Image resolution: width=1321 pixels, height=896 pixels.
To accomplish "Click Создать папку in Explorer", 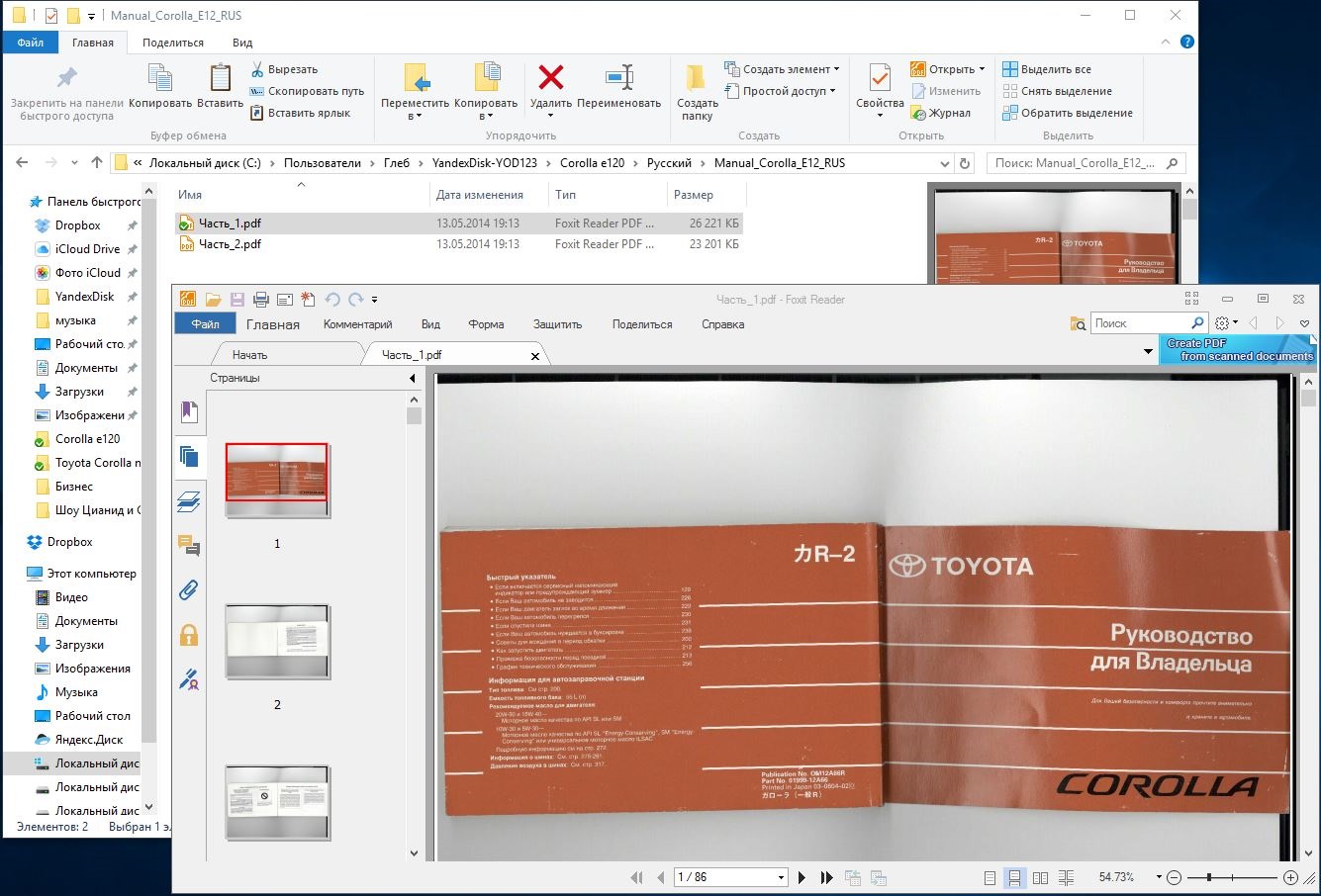I will [x=698, y=93].
